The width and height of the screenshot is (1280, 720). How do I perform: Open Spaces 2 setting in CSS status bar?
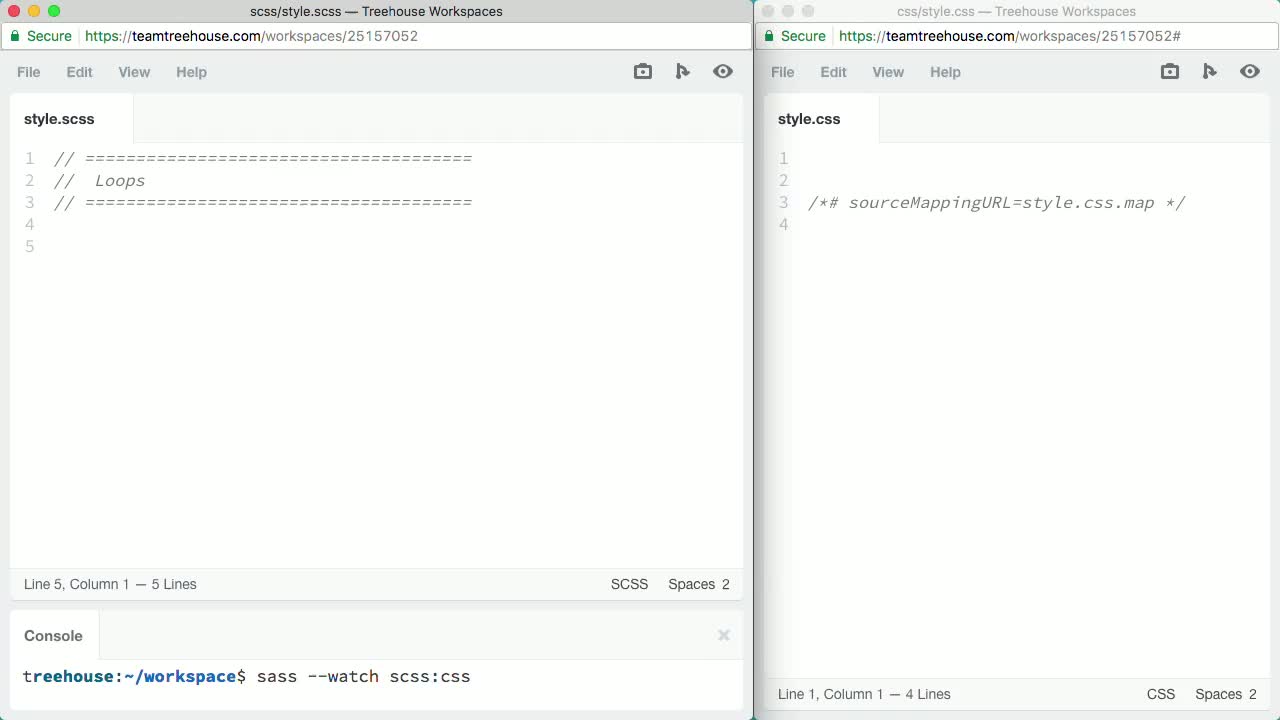coord(1225,694)
